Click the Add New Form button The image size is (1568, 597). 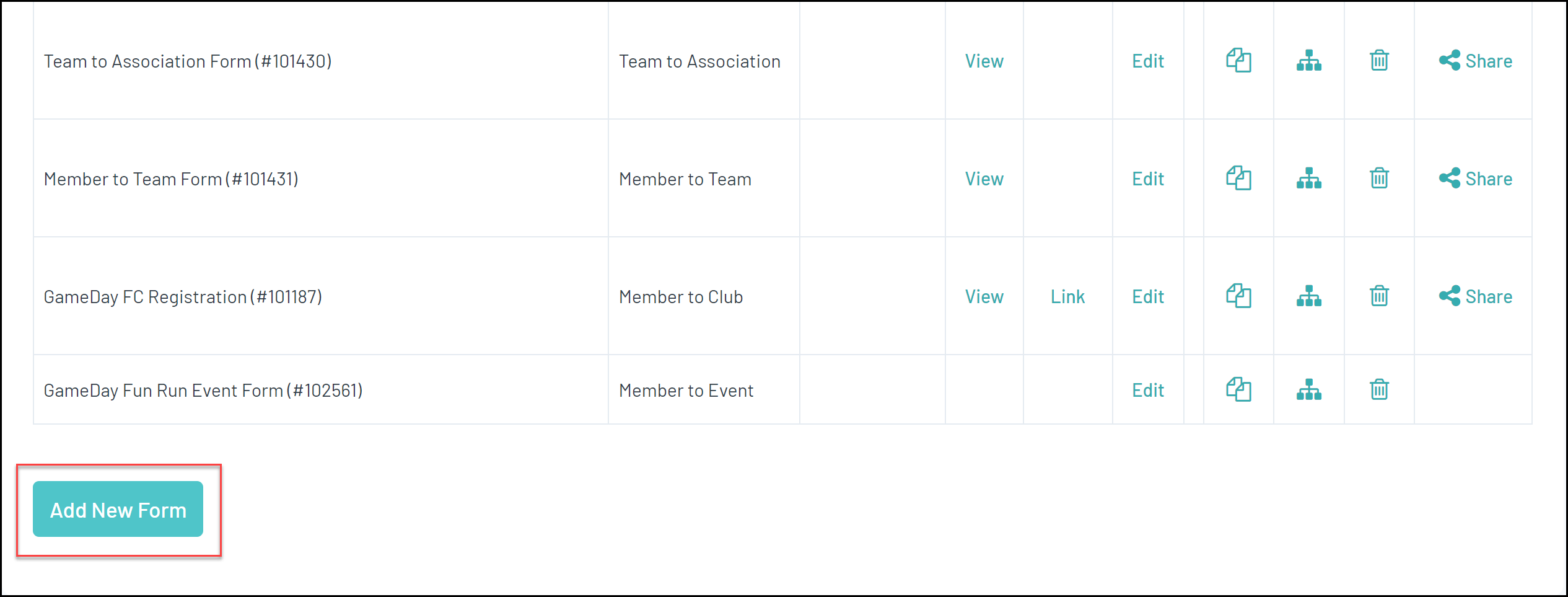click(x=118, y=510)
